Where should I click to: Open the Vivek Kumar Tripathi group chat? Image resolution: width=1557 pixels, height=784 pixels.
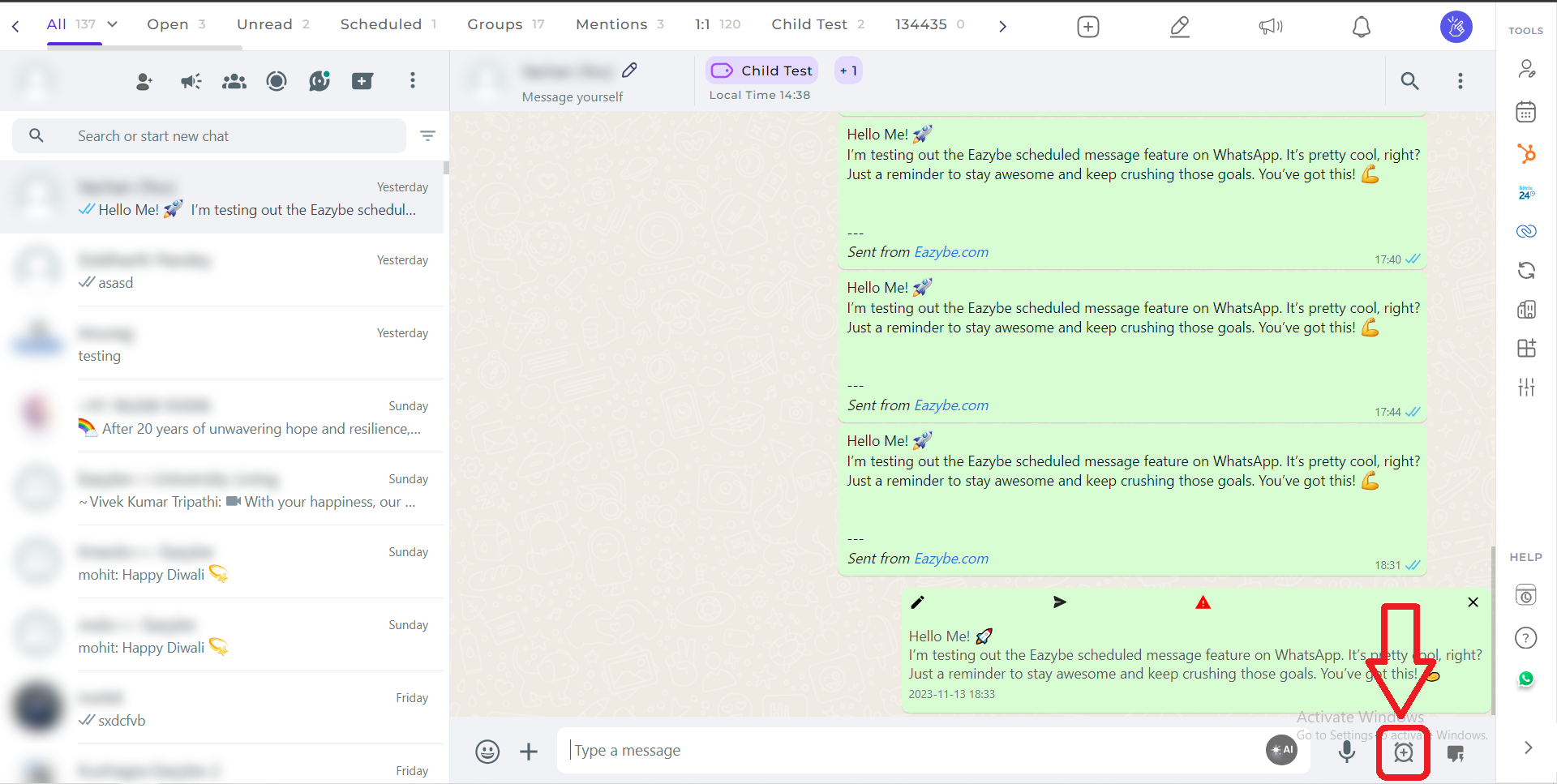222,489
